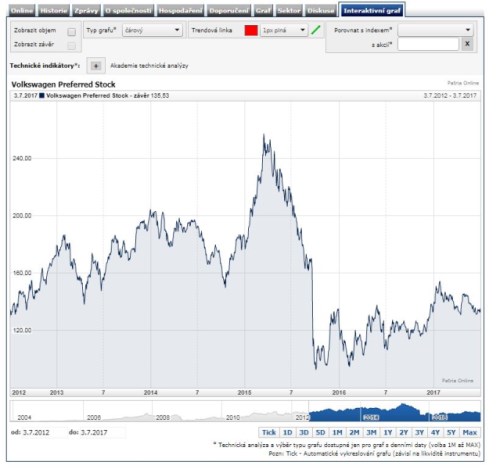Viewport: 500px width, 469px height.
Task: Open the Online tab
Action: pyautogui.click(x=22, y=11)
